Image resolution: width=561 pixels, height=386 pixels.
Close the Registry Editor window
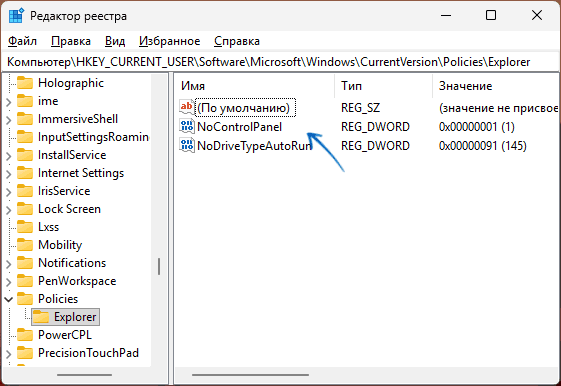pyautogui.click(x=537, y=15)
